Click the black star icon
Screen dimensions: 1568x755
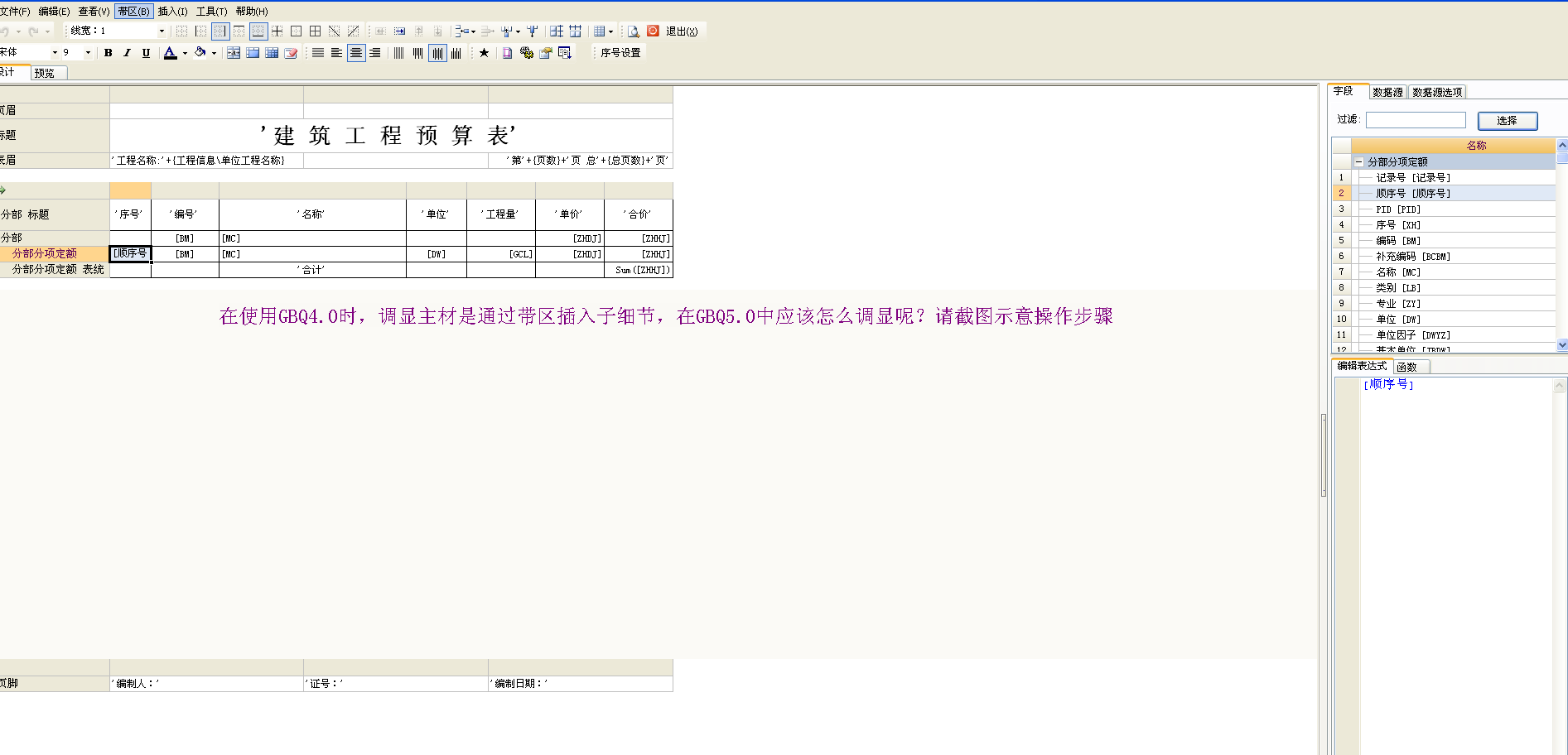485,53
